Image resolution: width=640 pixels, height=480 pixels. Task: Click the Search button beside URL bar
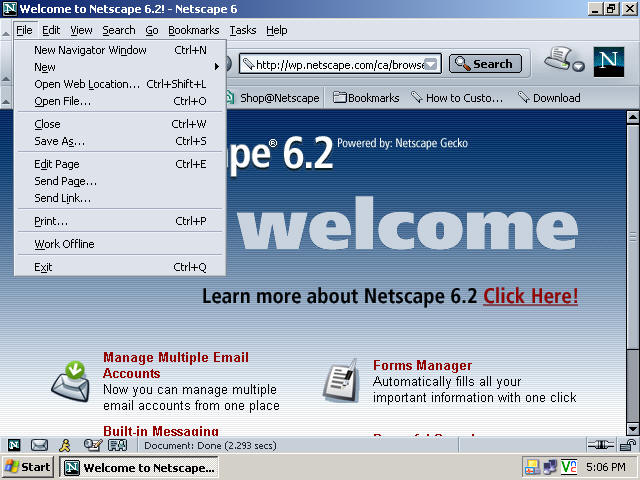(x=485, y=64)
